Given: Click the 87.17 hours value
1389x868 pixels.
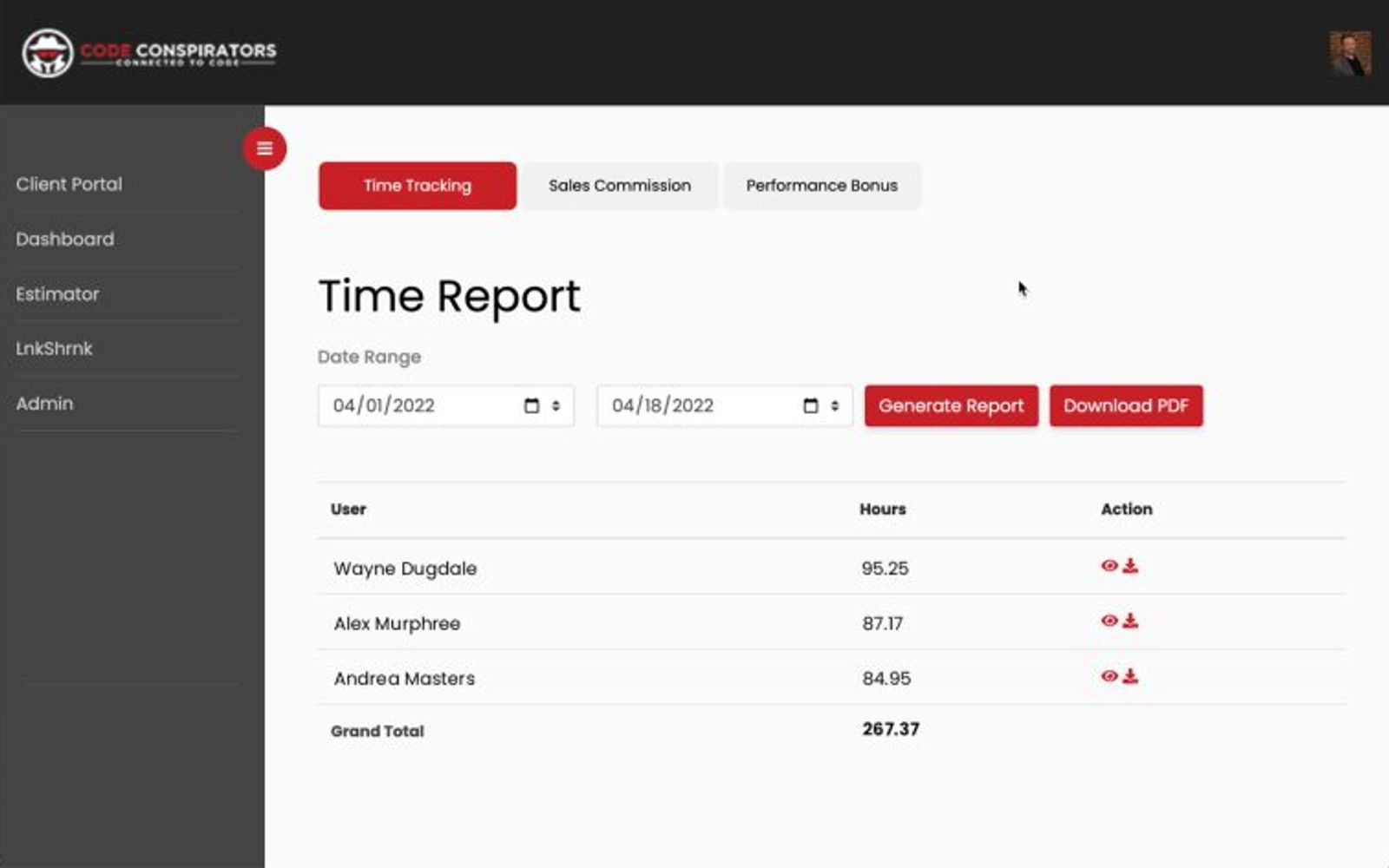Looking at the screenshot, I should pos(883,623).
